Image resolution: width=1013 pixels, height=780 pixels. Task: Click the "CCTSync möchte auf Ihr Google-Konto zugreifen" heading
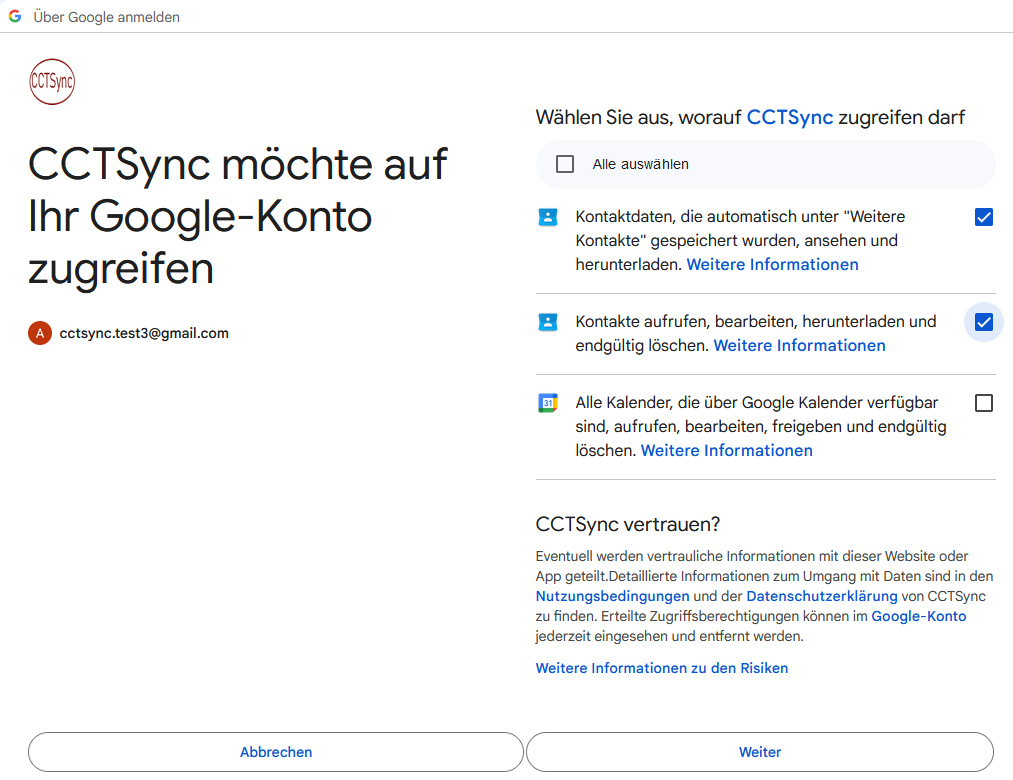point(238,216)
